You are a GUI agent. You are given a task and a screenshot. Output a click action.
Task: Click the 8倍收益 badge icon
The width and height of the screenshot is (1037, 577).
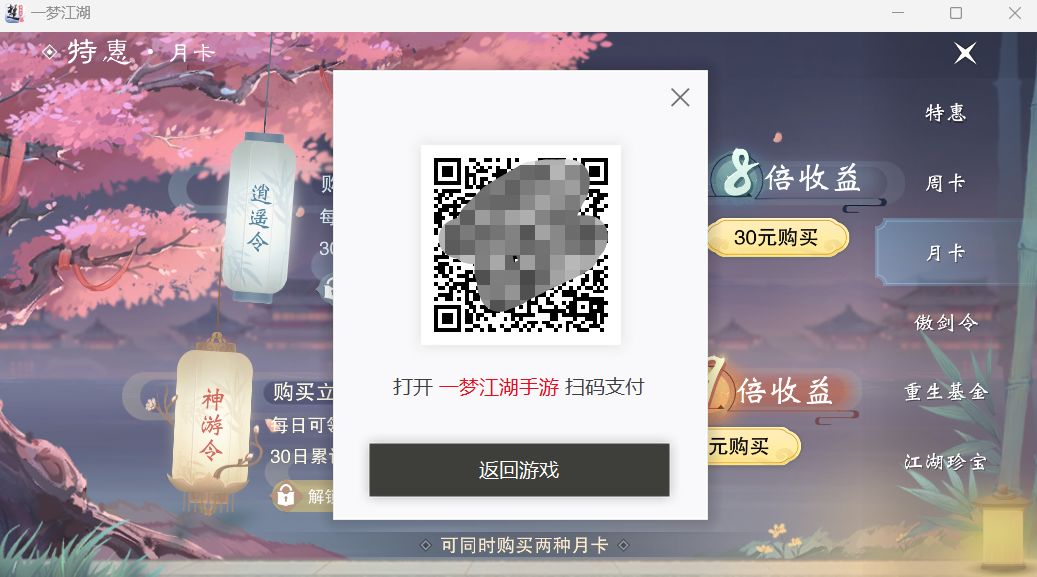pyautogui.click(x=739, y=173)
